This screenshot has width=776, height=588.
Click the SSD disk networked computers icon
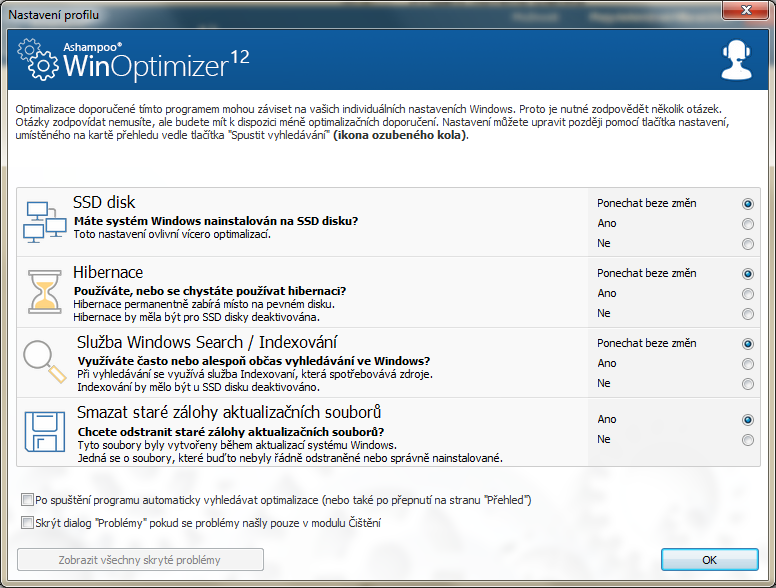pyautogui.click(x=45, y=222)
